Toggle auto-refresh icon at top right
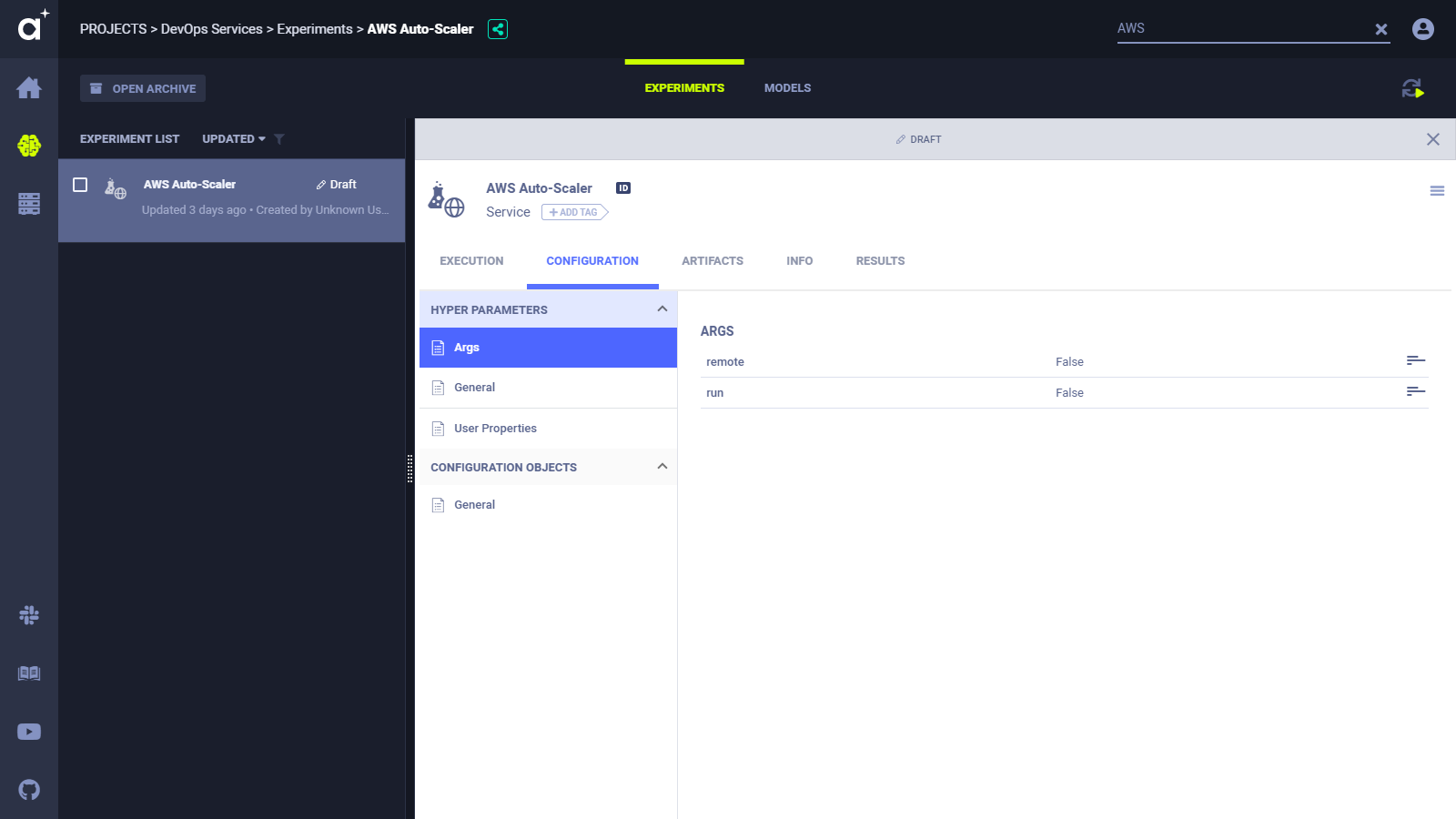This screenshot has width=1456, height=819. tap(1412, 88)
